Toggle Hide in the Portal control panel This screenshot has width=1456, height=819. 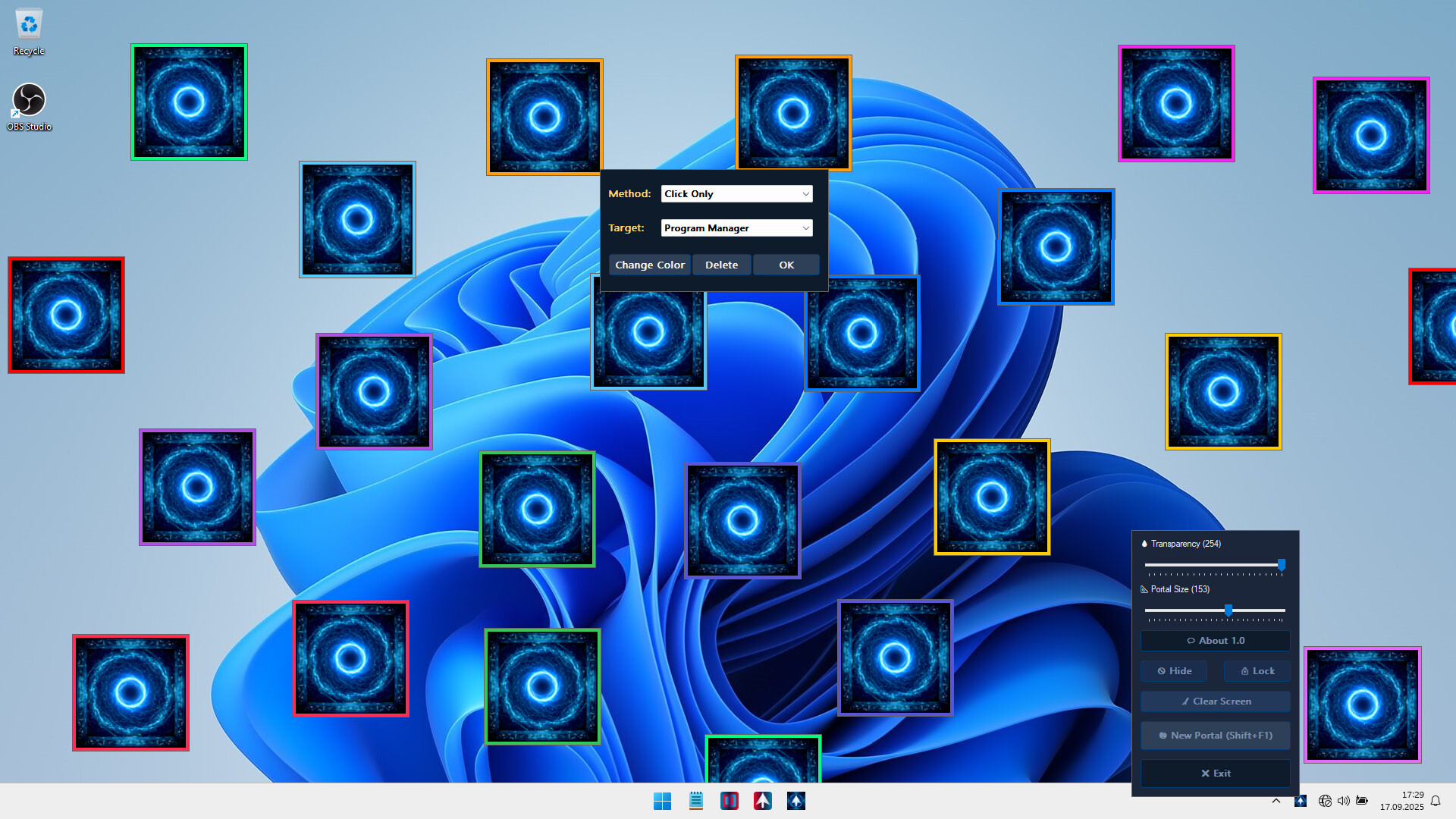[1174, 670]
